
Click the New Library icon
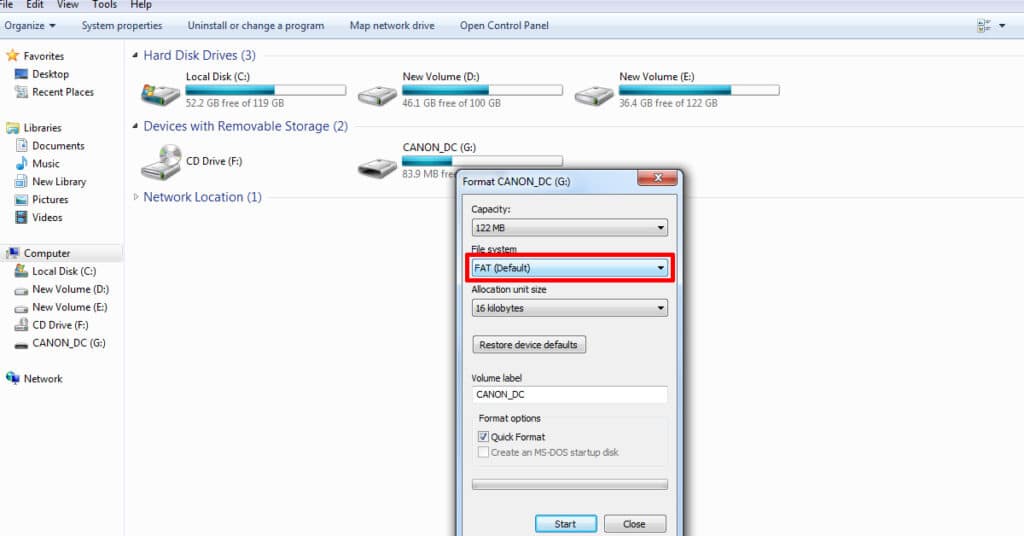pos(21,181)
